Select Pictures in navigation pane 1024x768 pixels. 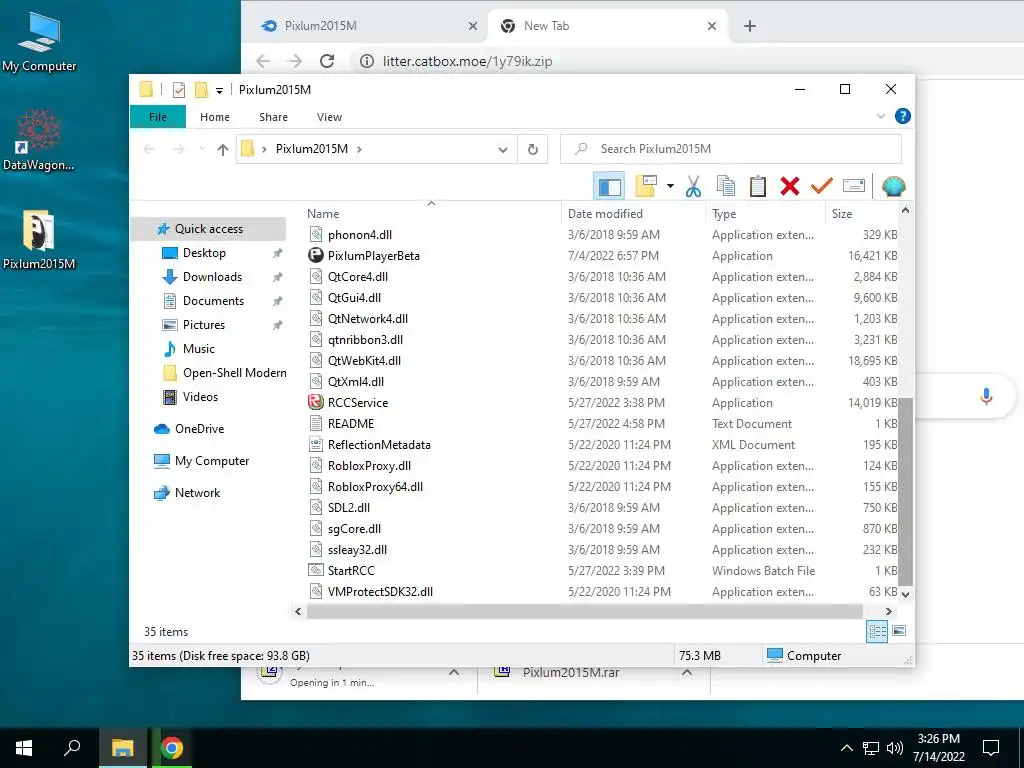pyautogui.click(x=204, y=325)
